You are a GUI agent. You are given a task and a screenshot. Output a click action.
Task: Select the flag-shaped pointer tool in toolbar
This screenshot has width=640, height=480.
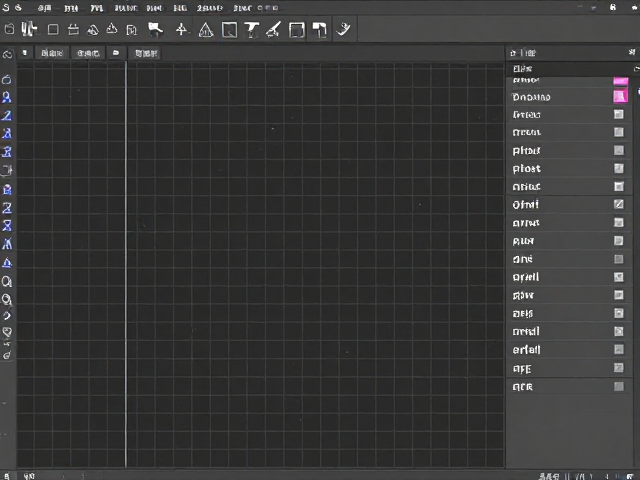coord(156,29)
